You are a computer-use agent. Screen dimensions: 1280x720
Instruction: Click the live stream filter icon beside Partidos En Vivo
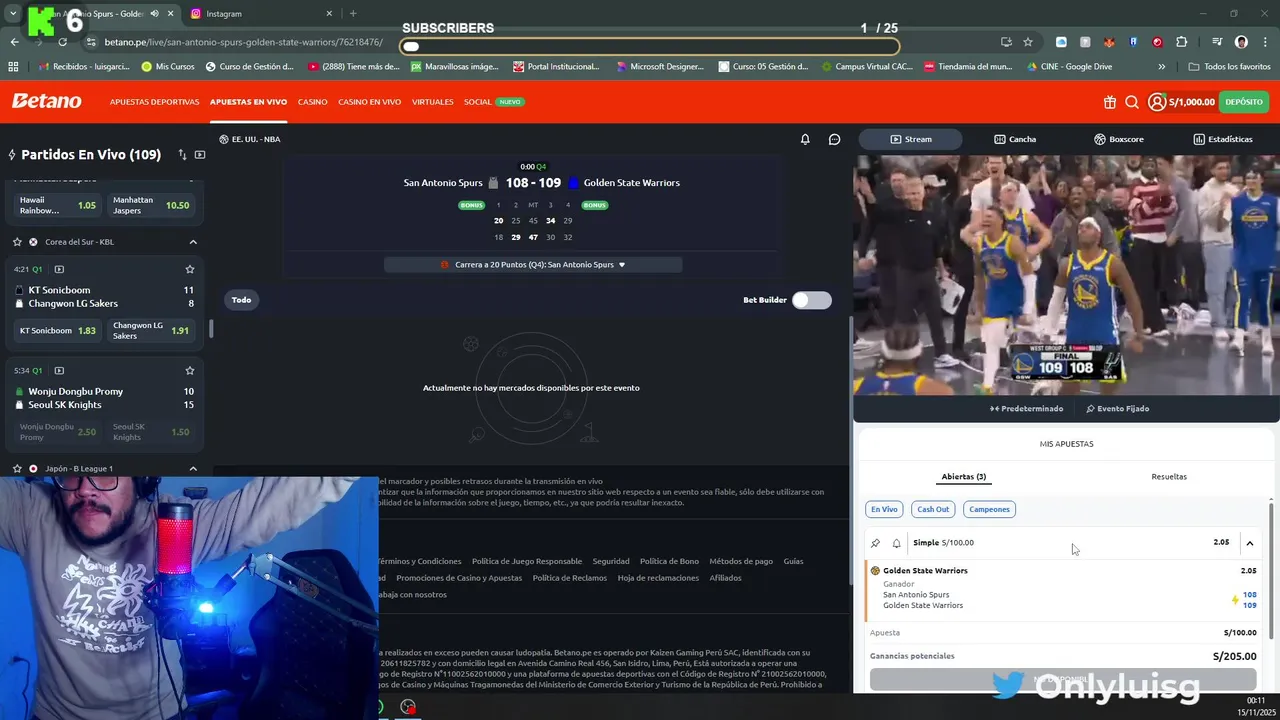[x=200, y=155]
